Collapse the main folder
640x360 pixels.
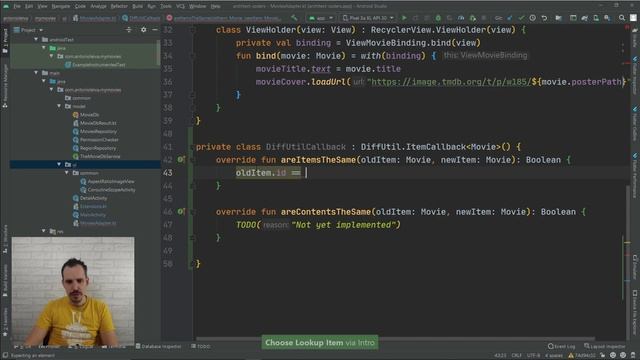coord(36,73)
